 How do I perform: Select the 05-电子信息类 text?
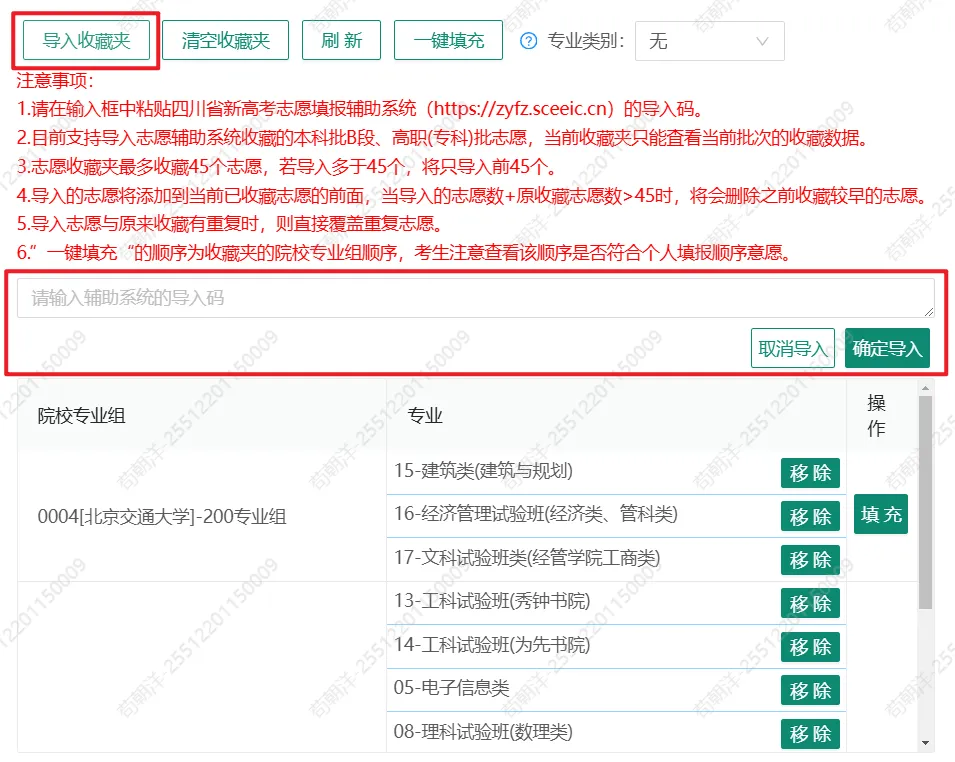point(451,688)
